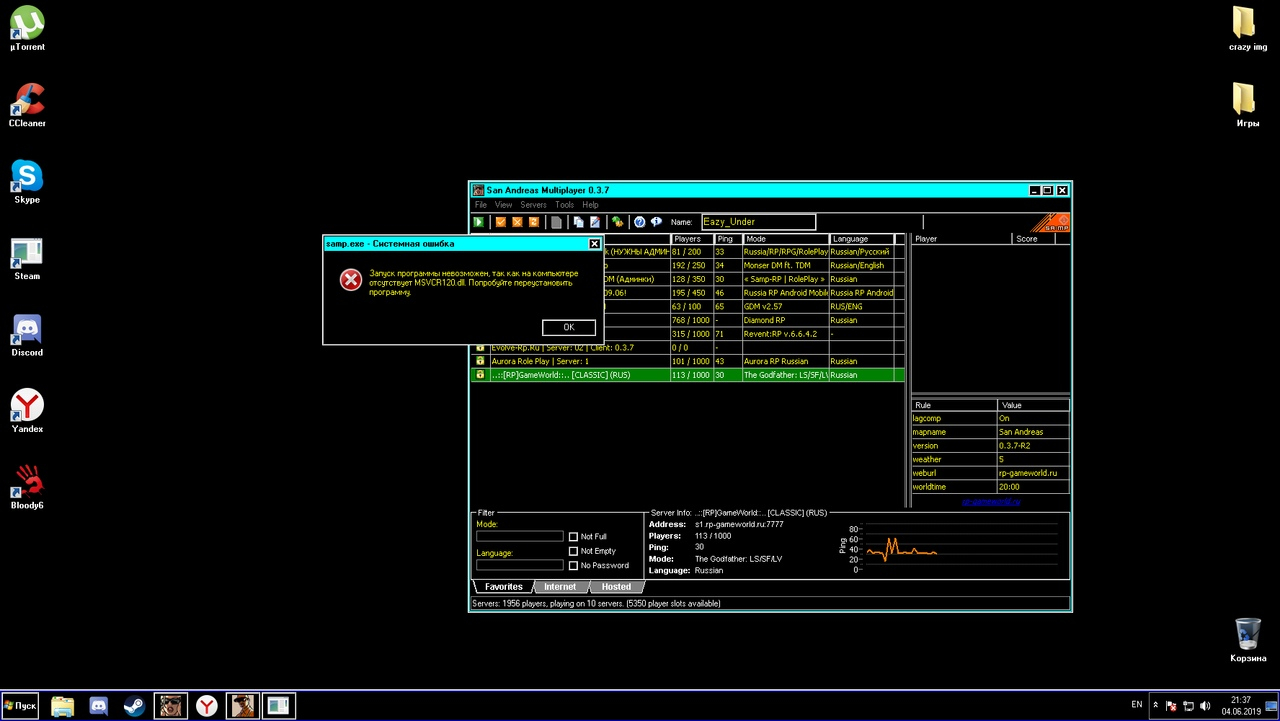
Task: Click the volume speaker tray icon
Action: coord(1204,706)
